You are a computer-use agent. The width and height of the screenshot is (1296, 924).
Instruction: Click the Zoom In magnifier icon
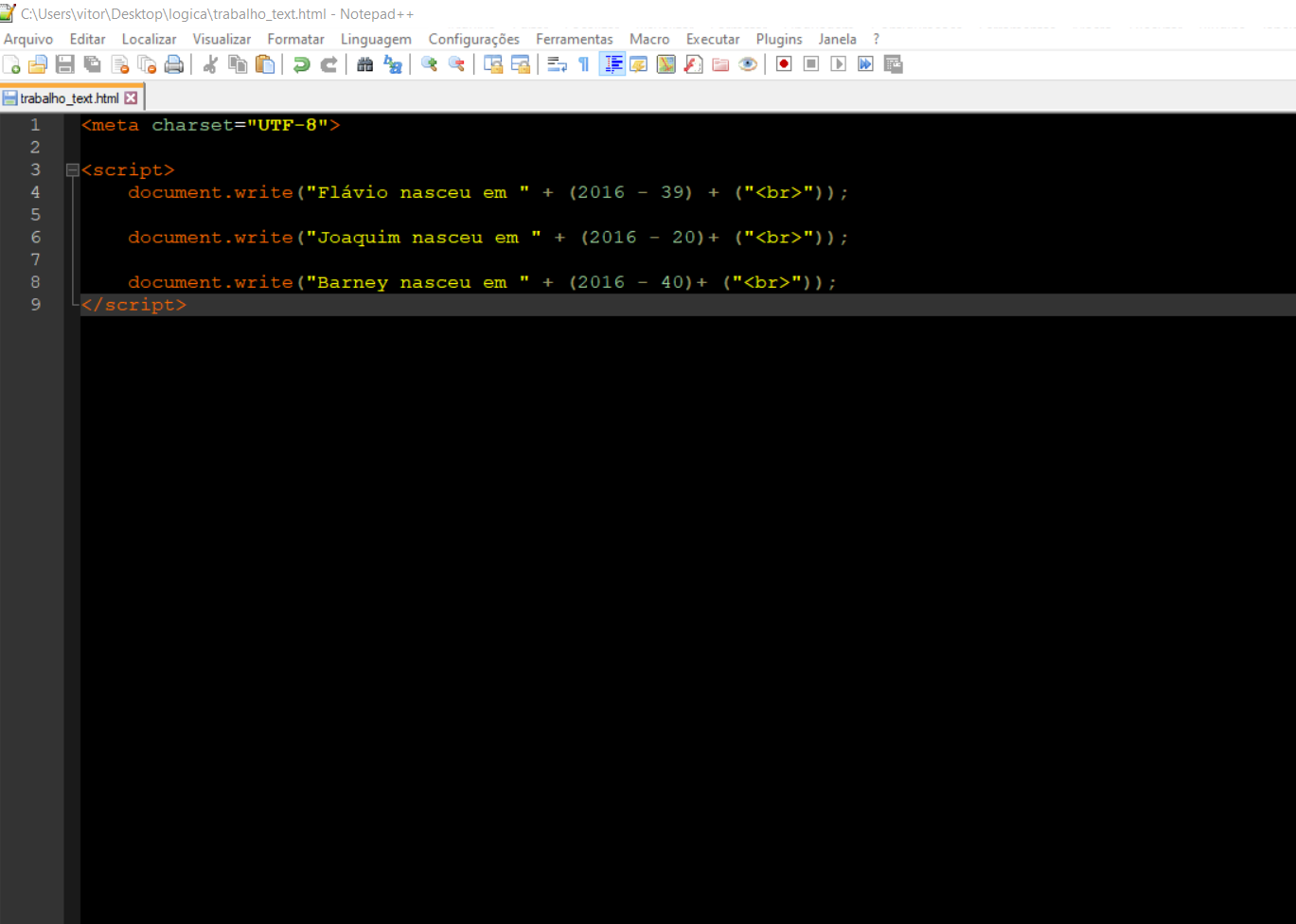tap(430, 64)
